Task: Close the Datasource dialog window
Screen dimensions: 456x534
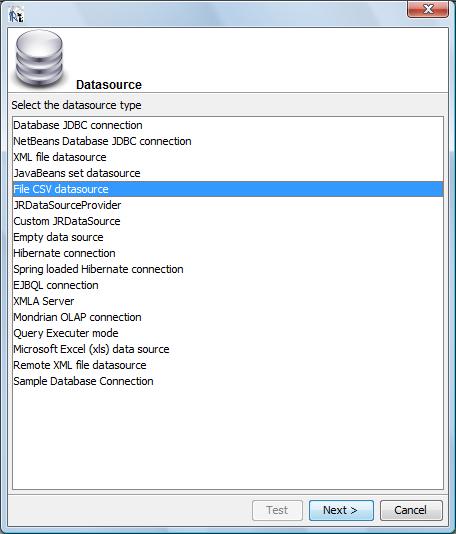Action: point(428,9)
